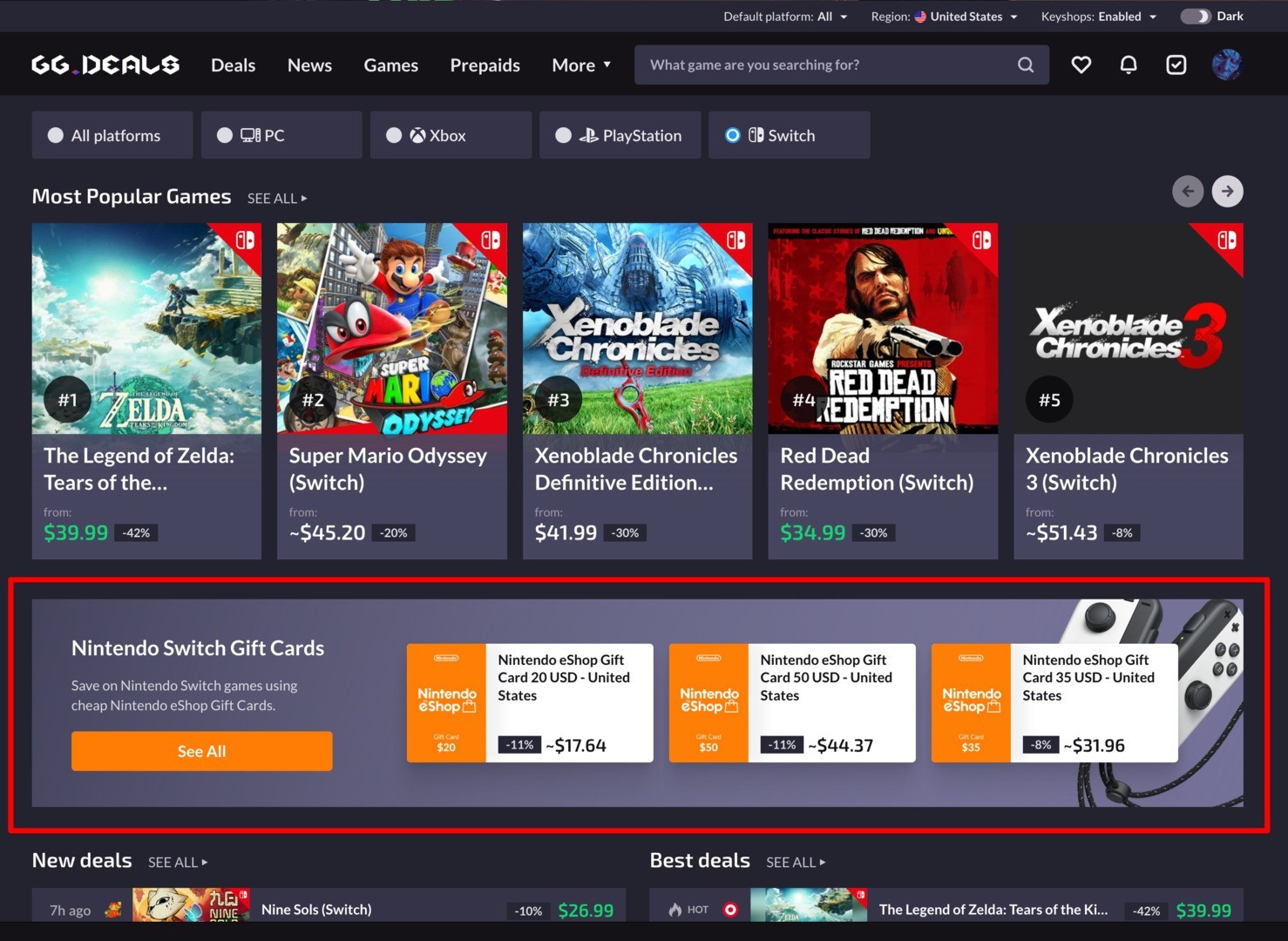Screen dimensions: 1288x941
Task: Open the collection checkmark icon
Action: [1176, 64]
